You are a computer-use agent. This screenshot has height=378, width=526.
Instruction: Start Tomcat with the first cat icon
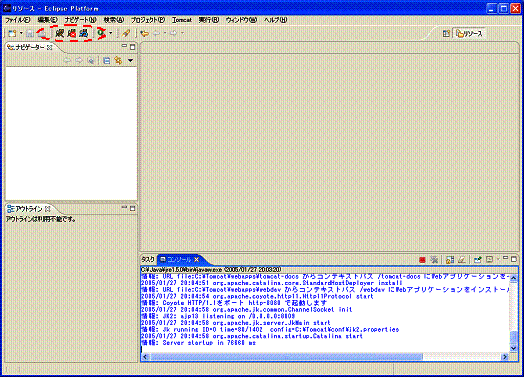tap(60, 33)
